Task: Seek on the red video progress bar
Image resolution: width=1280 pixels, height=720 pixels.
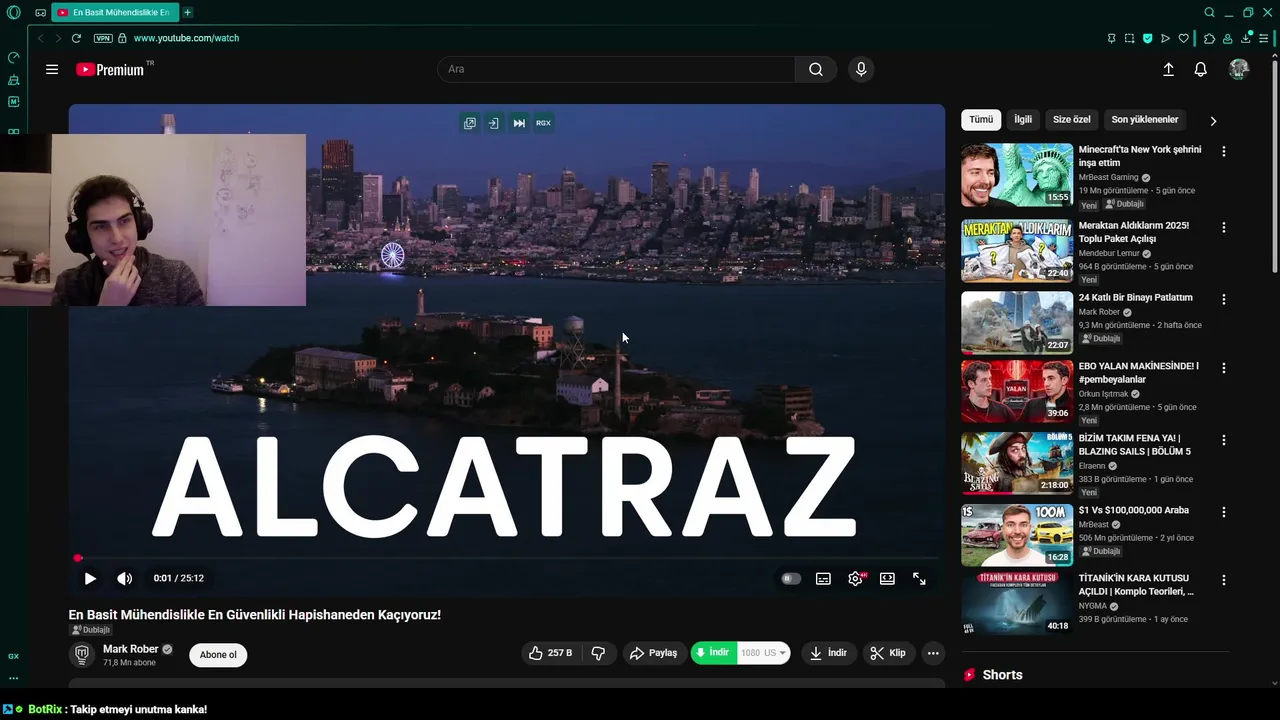Action: [x=508, y=558]
